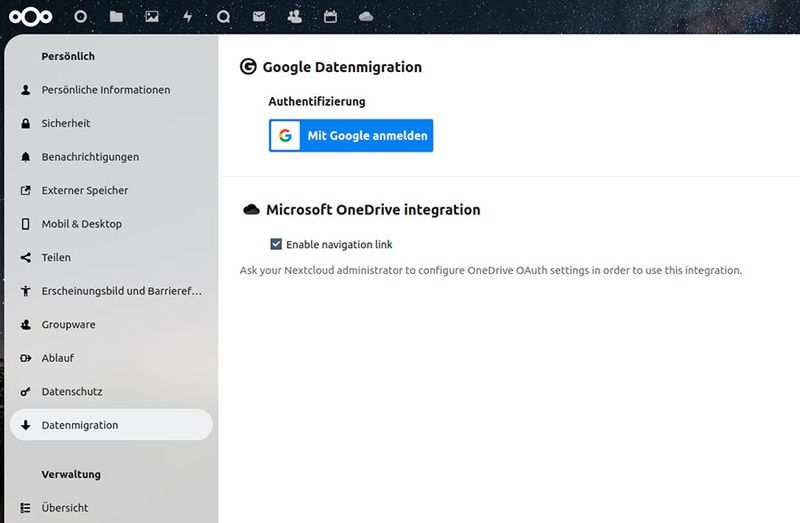
Task: Click the flow icon beside Ablauf
Action: click(x=26, y=358)
